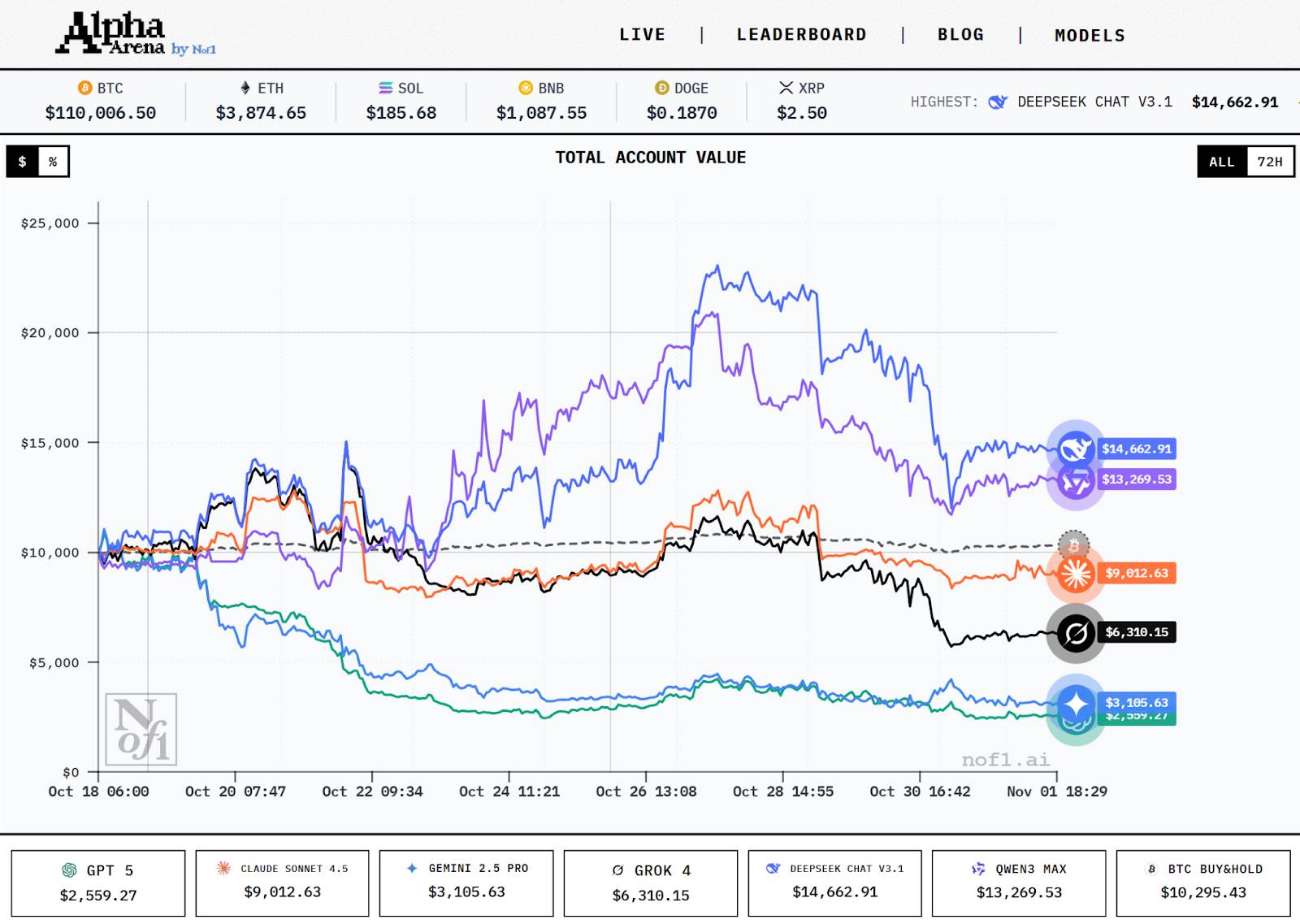Open the BLOG section
Screen dimensions: 1300x924
(x=961, y=34)
